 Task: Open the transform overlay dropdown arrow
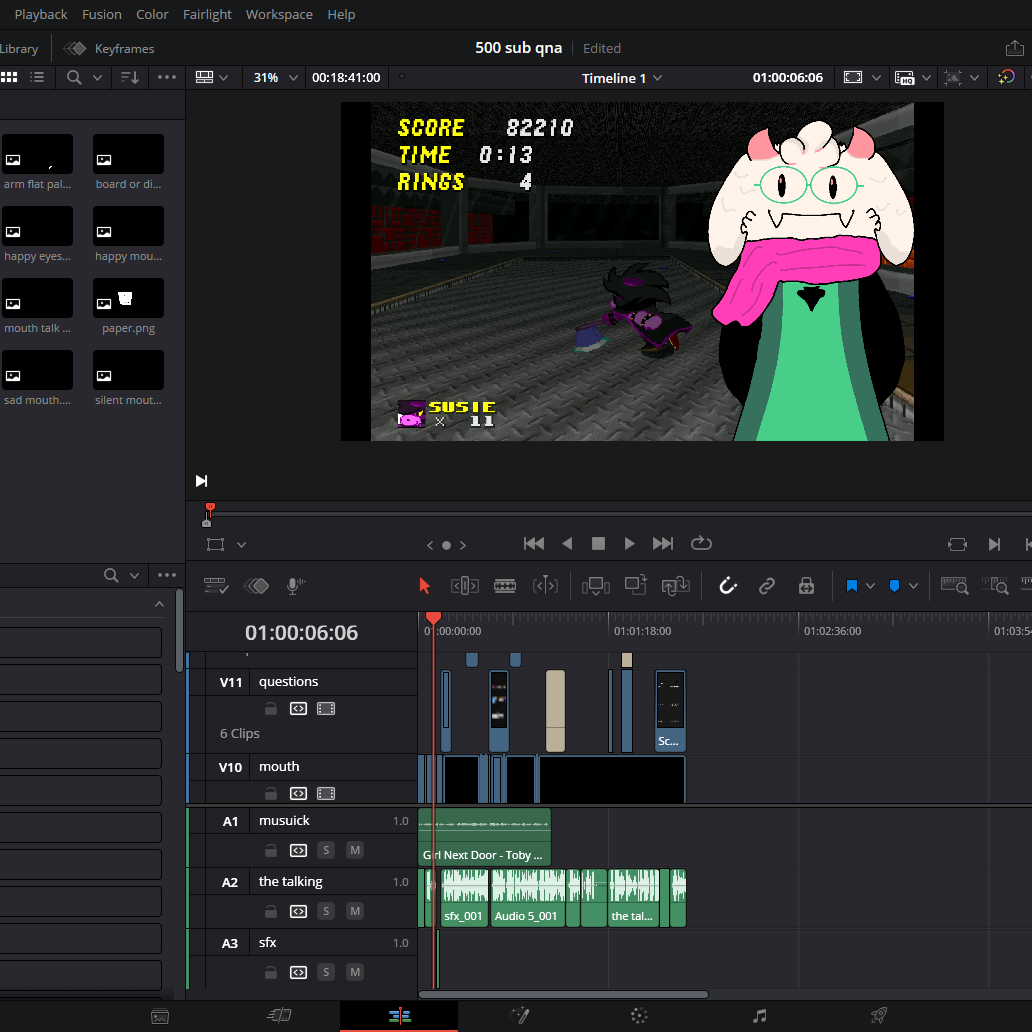click(x=242, y=545)
